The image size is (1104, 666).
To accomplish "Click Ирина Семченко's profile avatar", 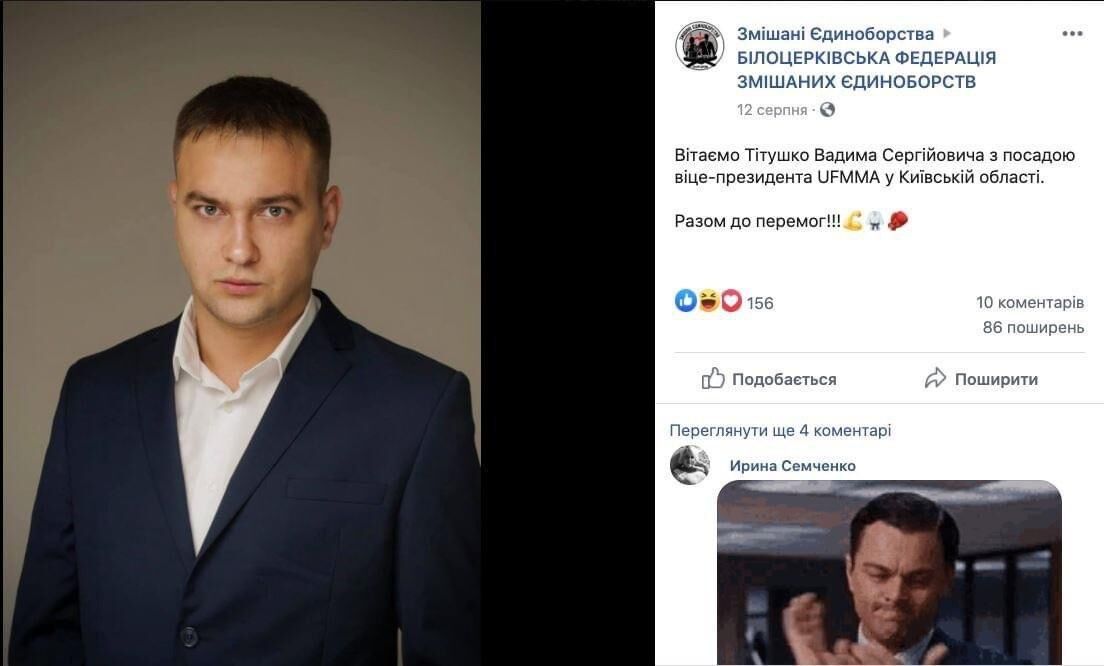I will [x=690, y=465].
